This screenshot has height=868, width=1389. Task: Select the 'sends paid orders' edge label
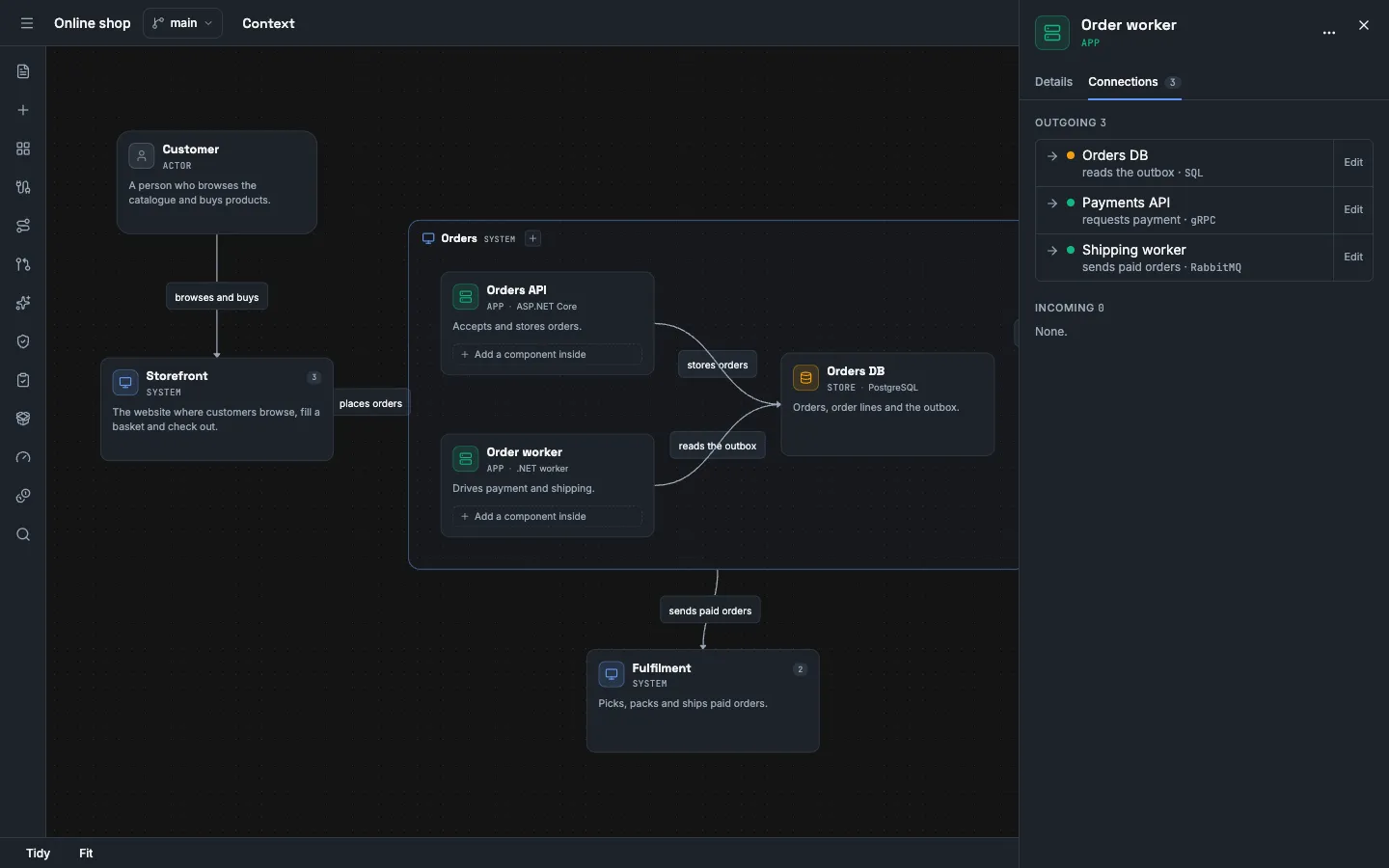(710, 610)
